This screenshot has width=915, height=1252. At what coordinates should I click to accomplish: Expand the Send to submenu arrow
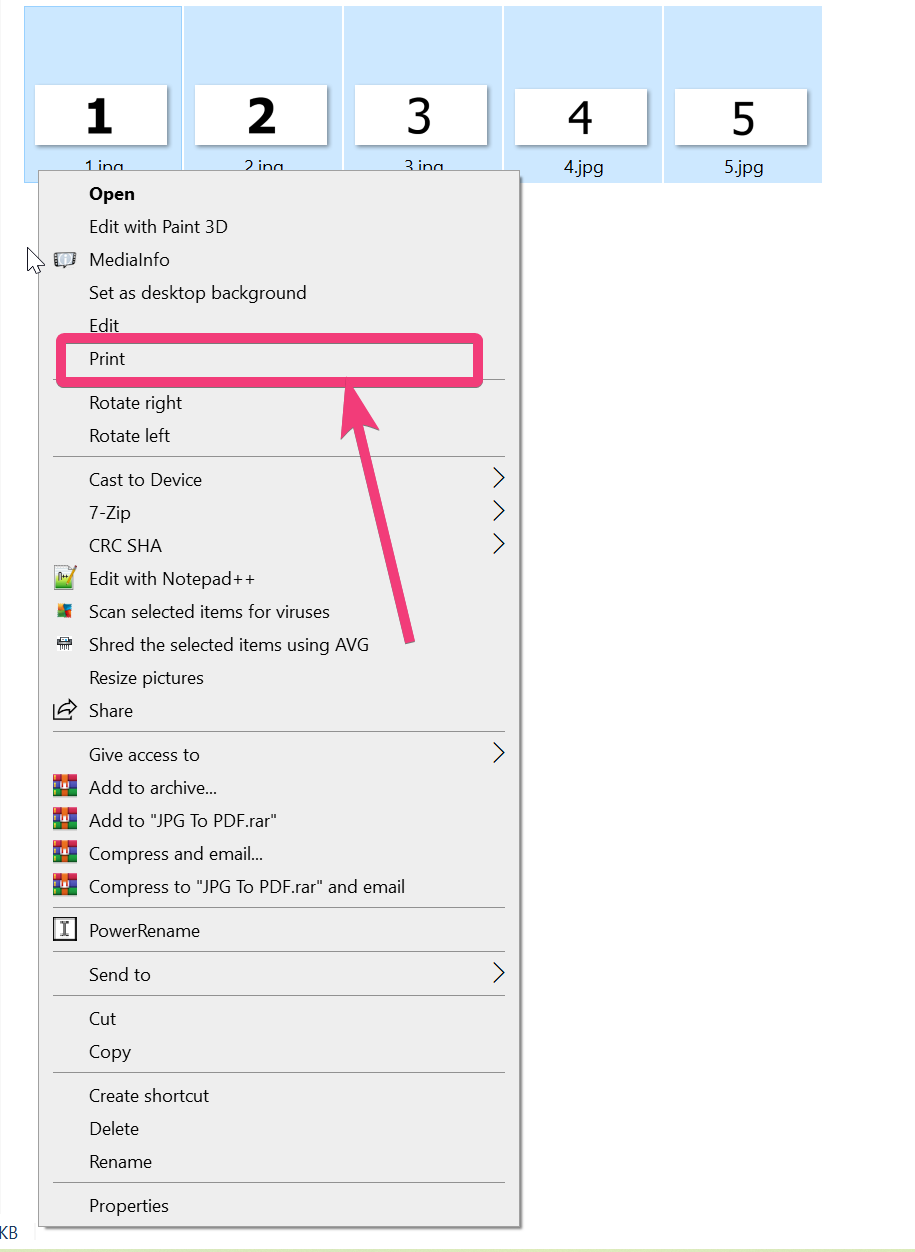point(498,974)
